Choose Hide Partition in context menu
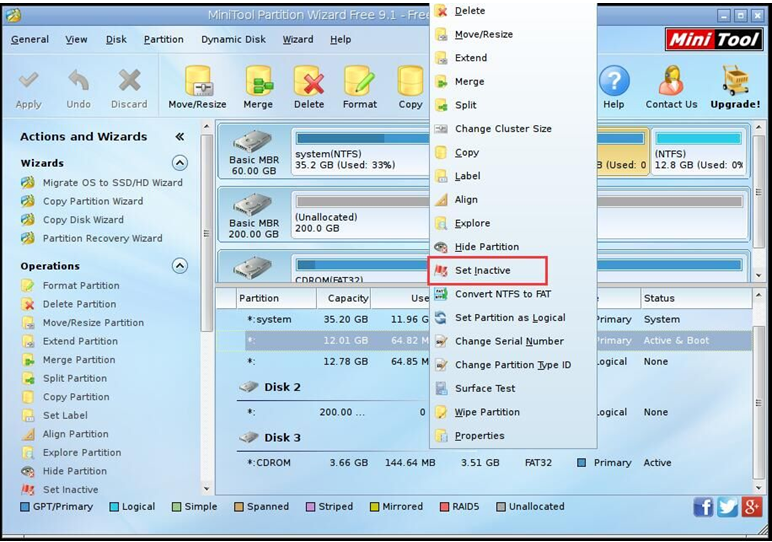772x542 pixels. coord(513,247)
